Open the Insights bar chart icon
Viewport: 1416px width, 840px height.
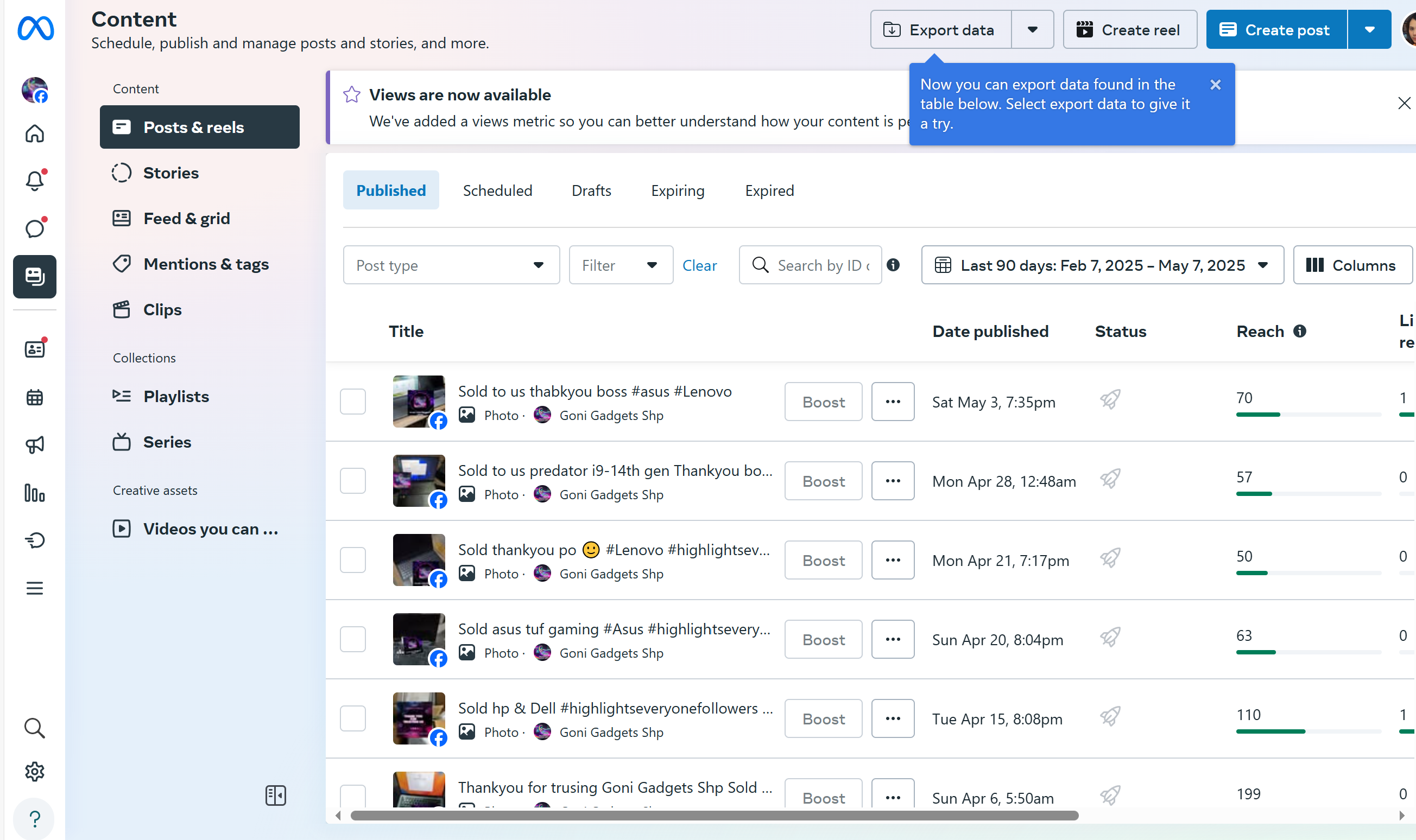coord(35,493)
